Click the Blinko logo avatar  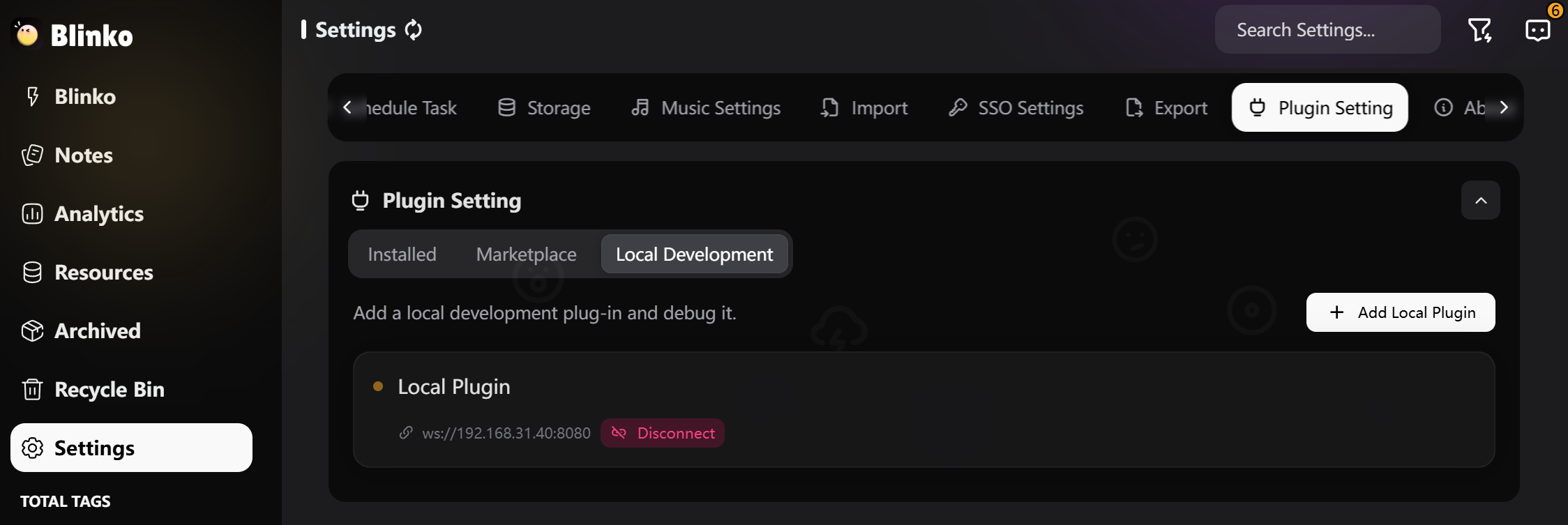pos(27,33)
